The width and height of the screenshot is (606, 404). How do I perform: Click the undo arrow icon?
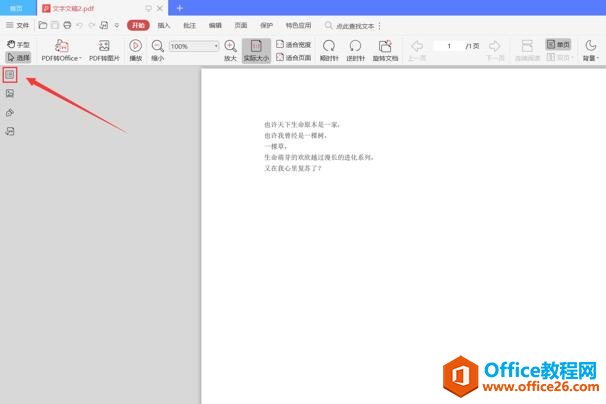point(80,26)
